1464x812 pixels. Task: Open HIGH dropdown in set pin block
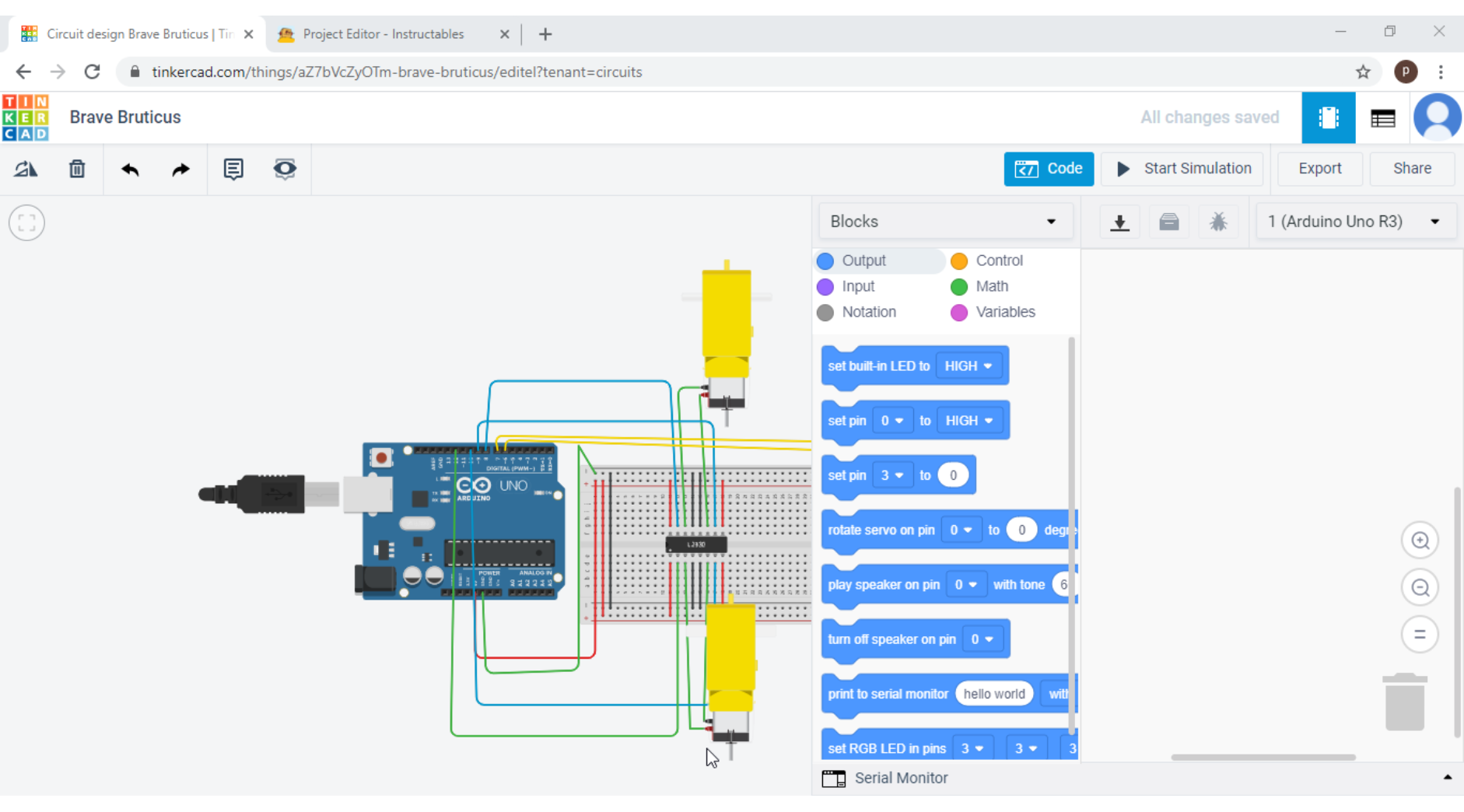click(969, 421)
